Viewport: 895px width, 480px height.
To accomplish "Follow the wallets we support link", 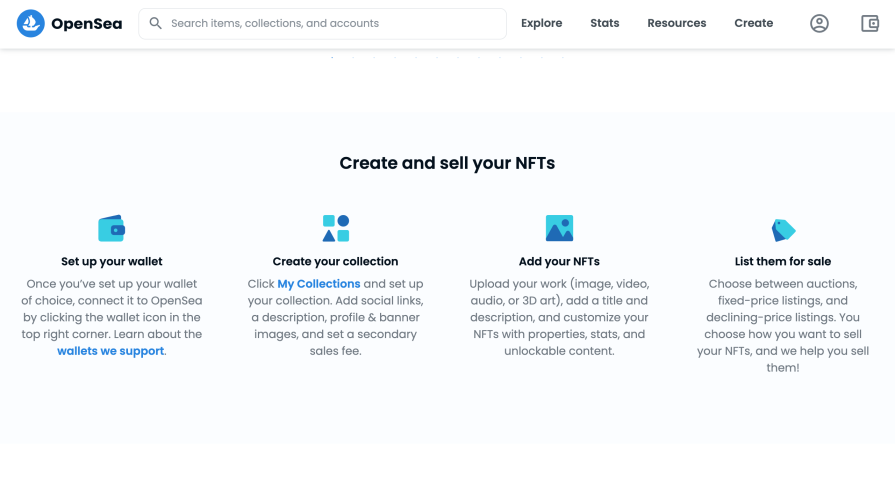I will 111,351.
